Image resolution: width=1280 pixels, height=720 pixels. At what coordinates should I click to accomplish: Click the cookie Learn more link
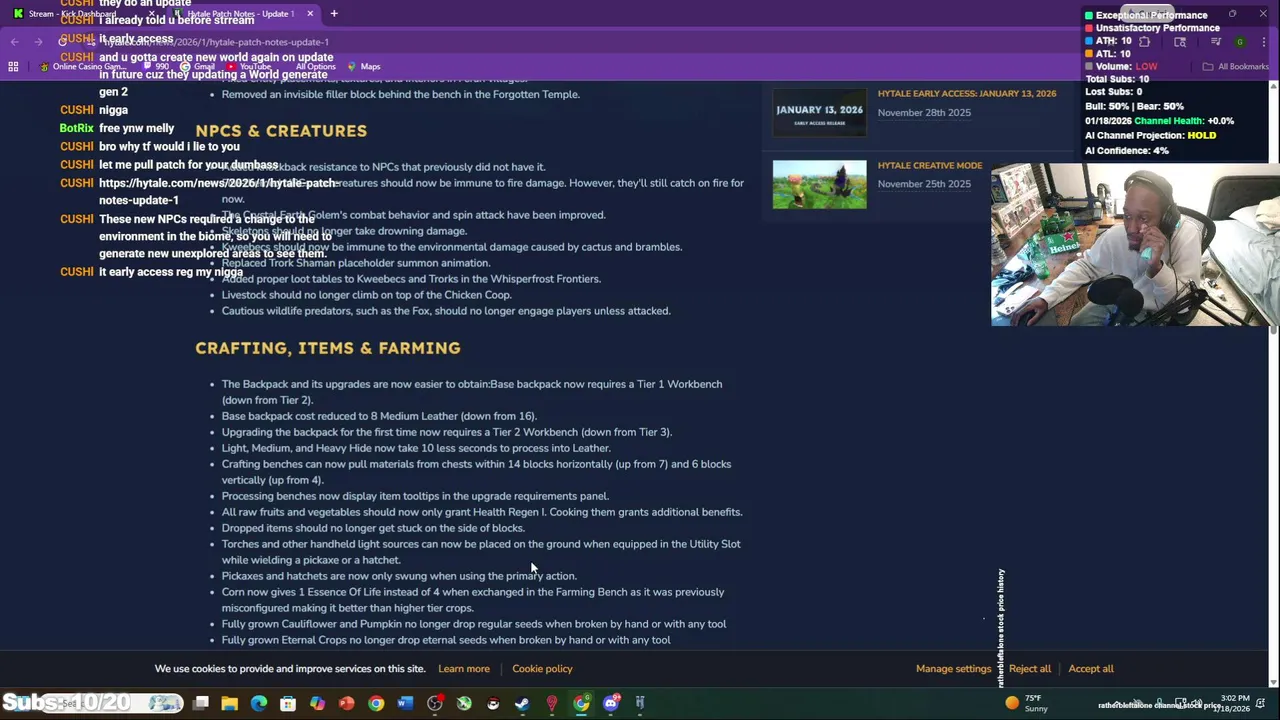coord(464,669)
